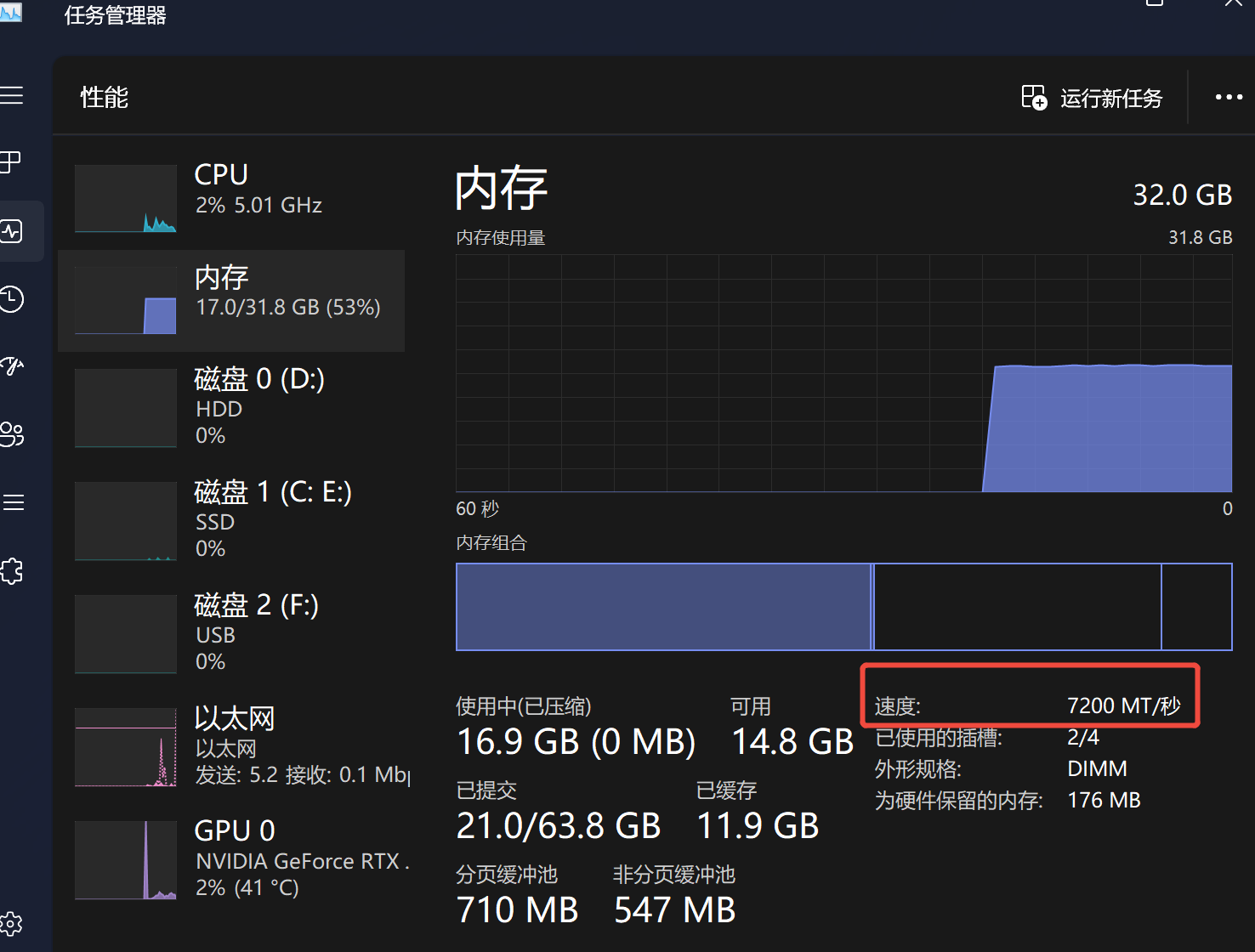Open the Services gear icon in the sidebar
1255x952 pixels.
12,570
